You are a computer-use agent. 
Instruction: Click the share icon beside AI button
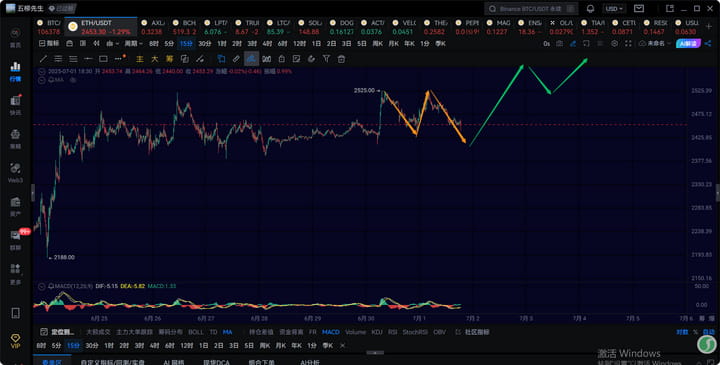coord(707,44)
